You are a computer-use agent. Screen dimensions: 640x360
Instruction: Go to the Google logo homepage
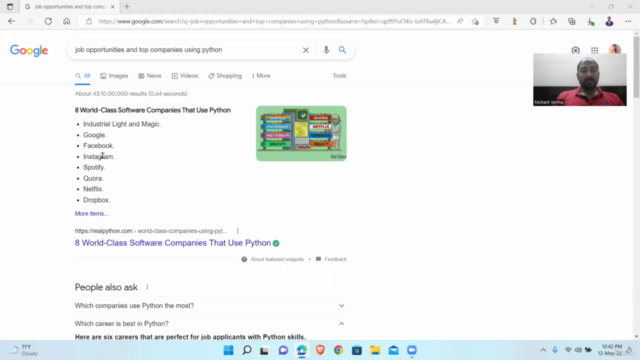tap(29, 50)
